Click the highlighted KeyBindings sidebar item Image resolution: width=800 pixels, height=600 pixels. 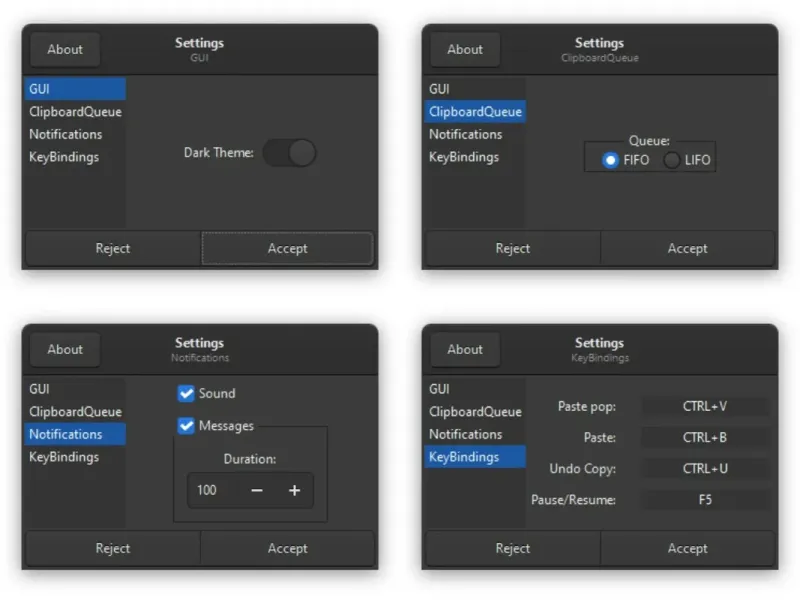[x=475, y=457]
